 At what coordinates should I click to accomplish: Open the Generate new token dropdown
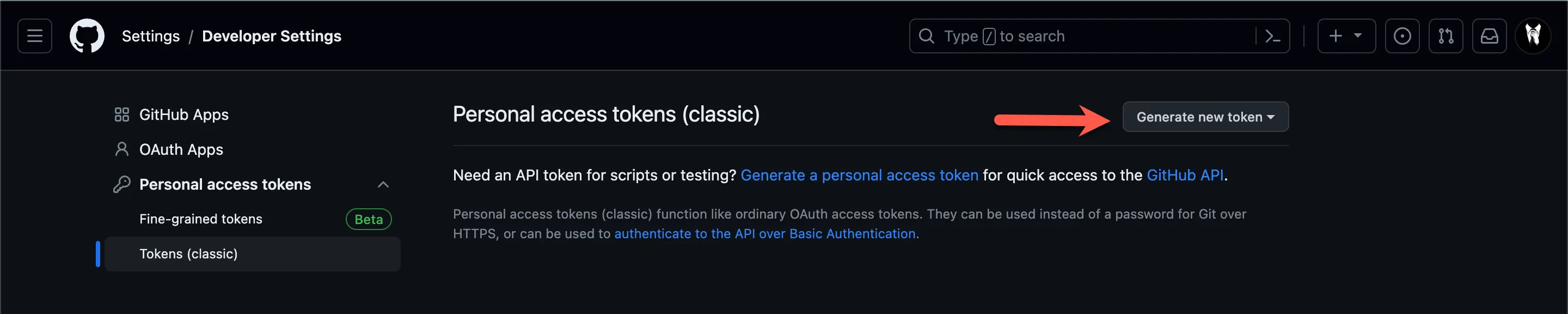tap(1205, 117)
